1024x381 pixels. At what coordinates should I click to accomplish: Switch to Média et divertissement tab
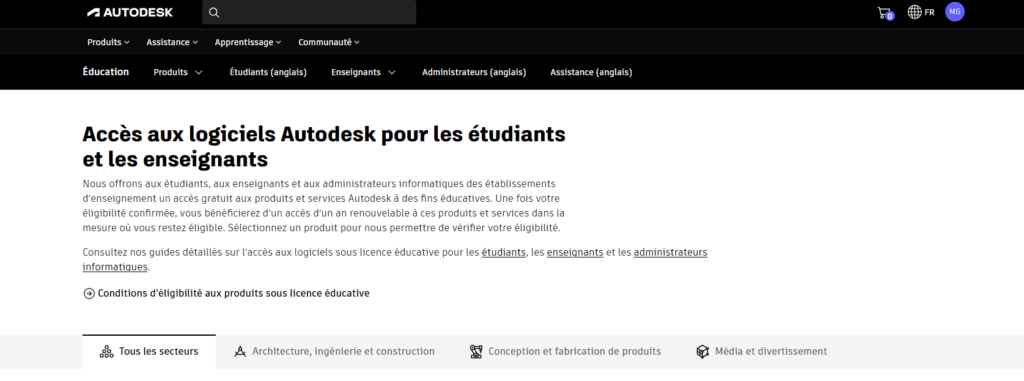point(761,352)
